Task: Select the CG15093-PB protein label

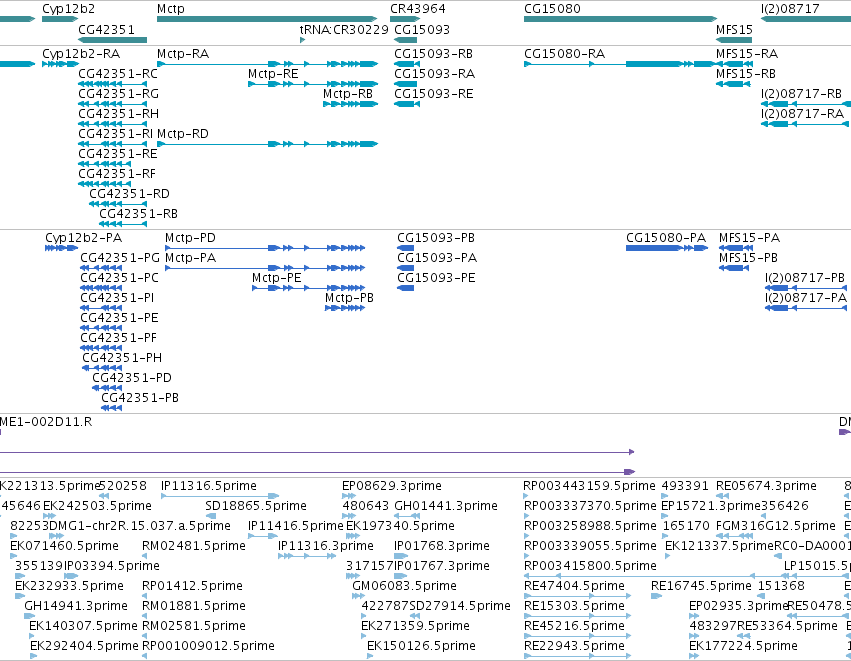Action: tap(436, 238)
